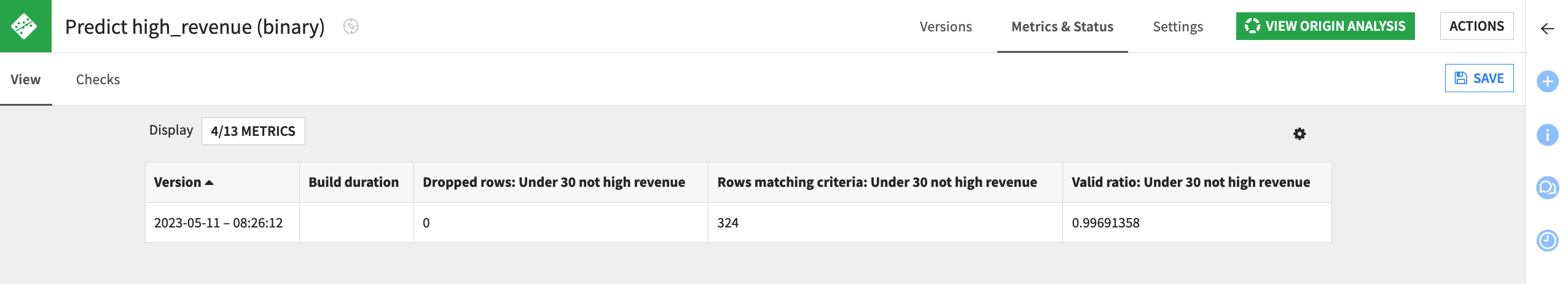Open the Checks sub-tab
This screenshot has height=284, width=1568.
[98, 79]
